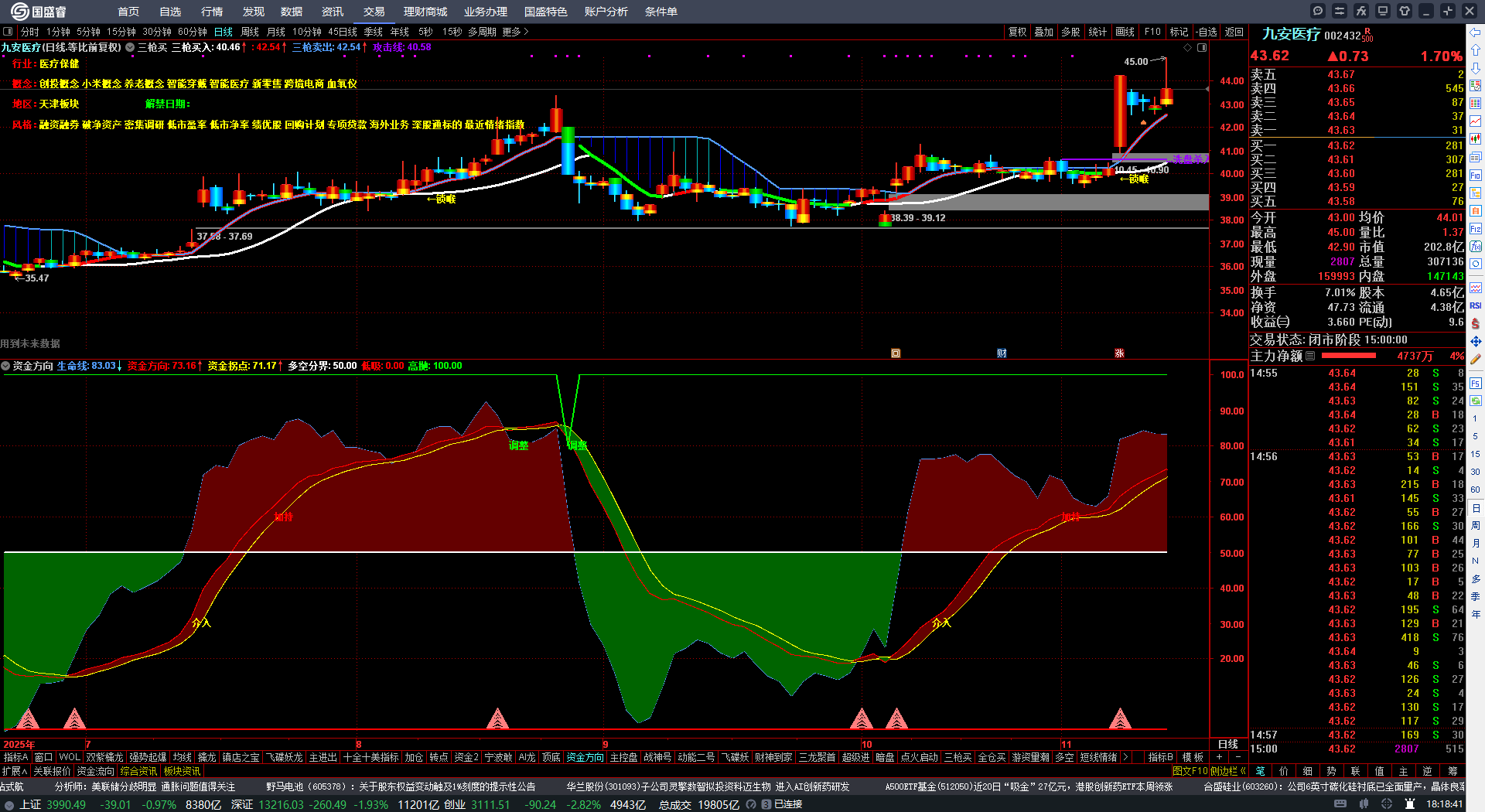Image resolution: width=1485 pixels, height=812 pixels.
Task: Click the 返回 button
Action: coord(1234,32)
